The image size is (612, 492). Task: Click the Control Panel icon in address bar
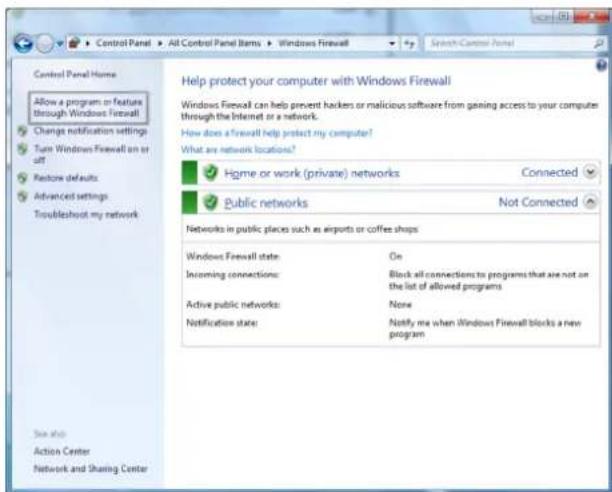(x=74, y=43)
